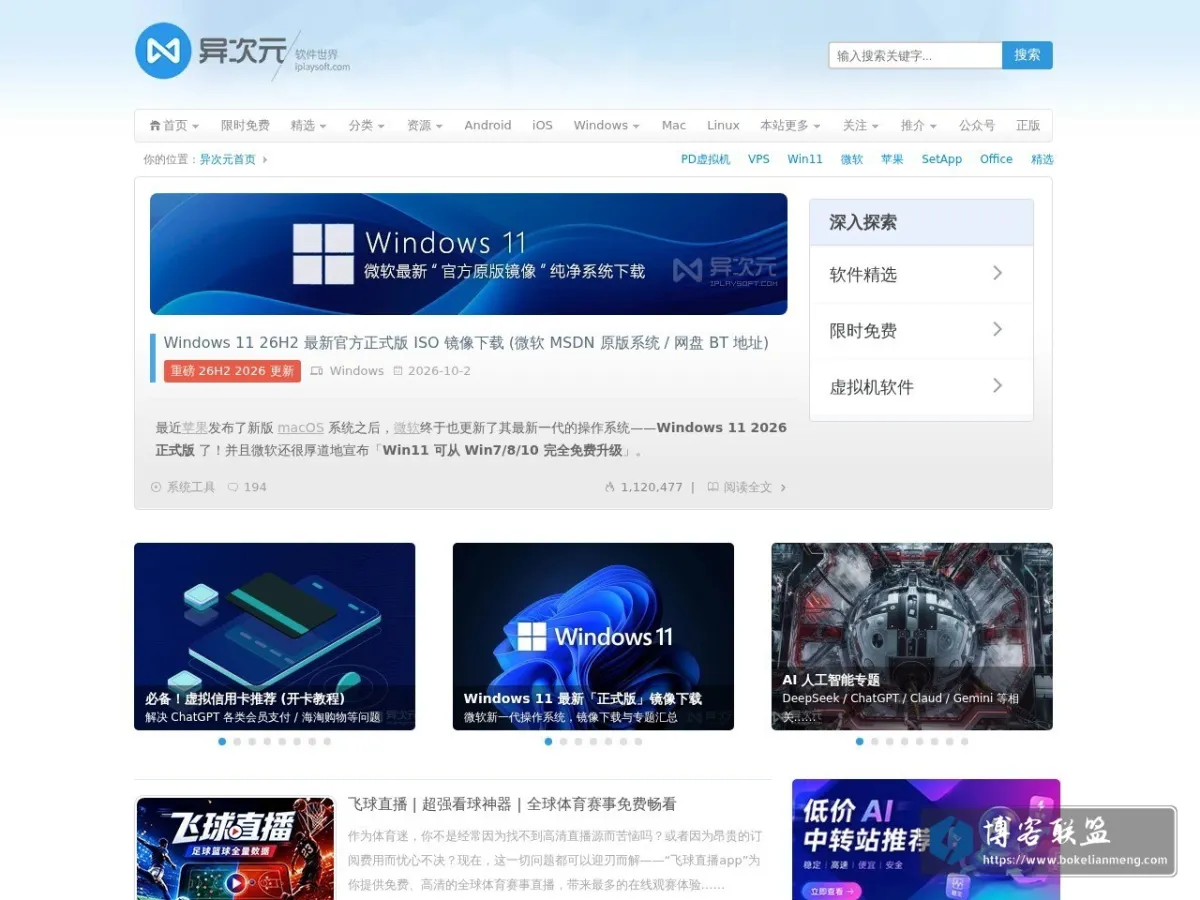Open the 微软 quick link
The image size is (1200, 900).
point(852,159)
